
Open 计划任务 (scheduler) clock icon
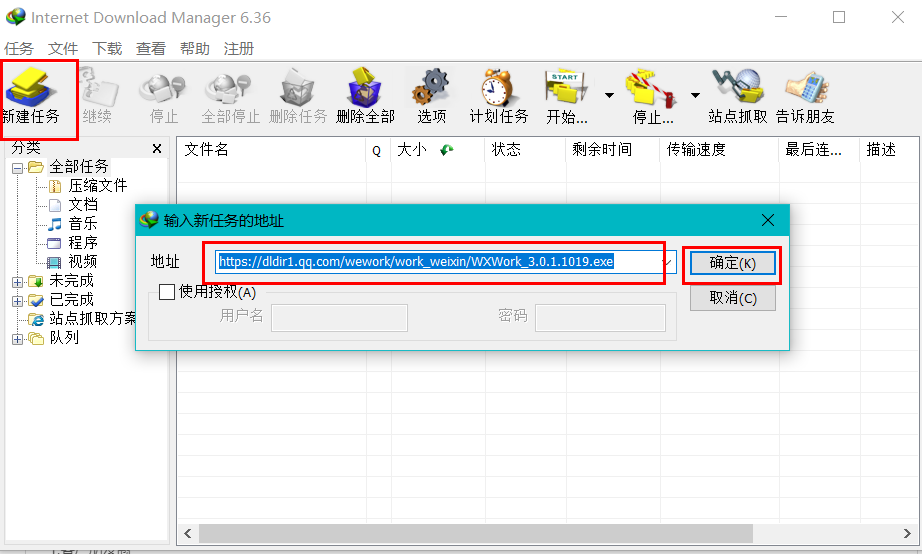point(499,96)
